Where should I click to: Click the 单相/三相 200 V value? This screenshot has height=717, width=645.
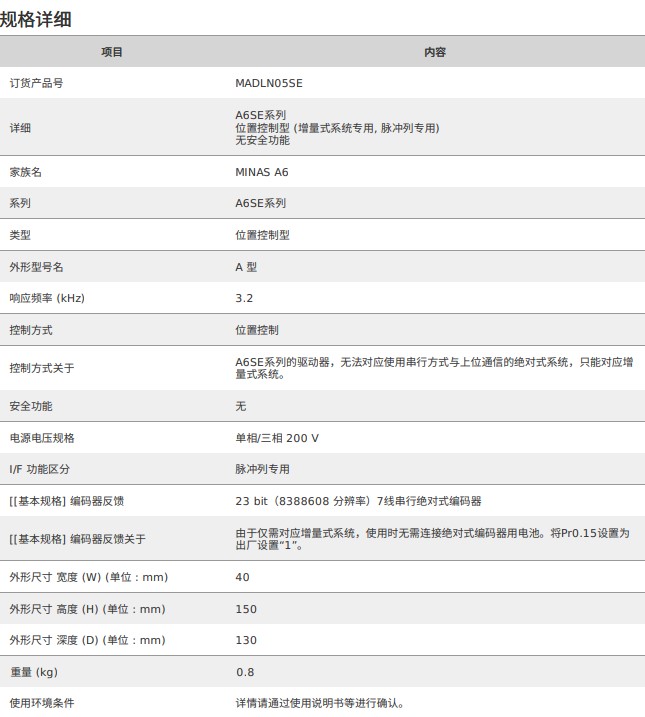277,438
